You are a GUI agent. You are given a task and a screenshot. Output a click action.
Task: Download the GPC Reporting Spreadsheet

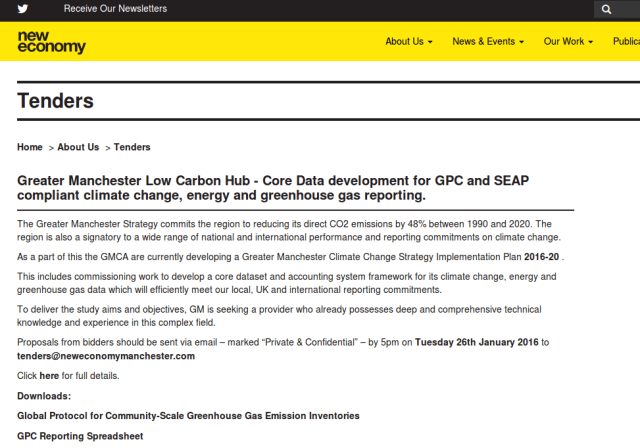[80, 436]
